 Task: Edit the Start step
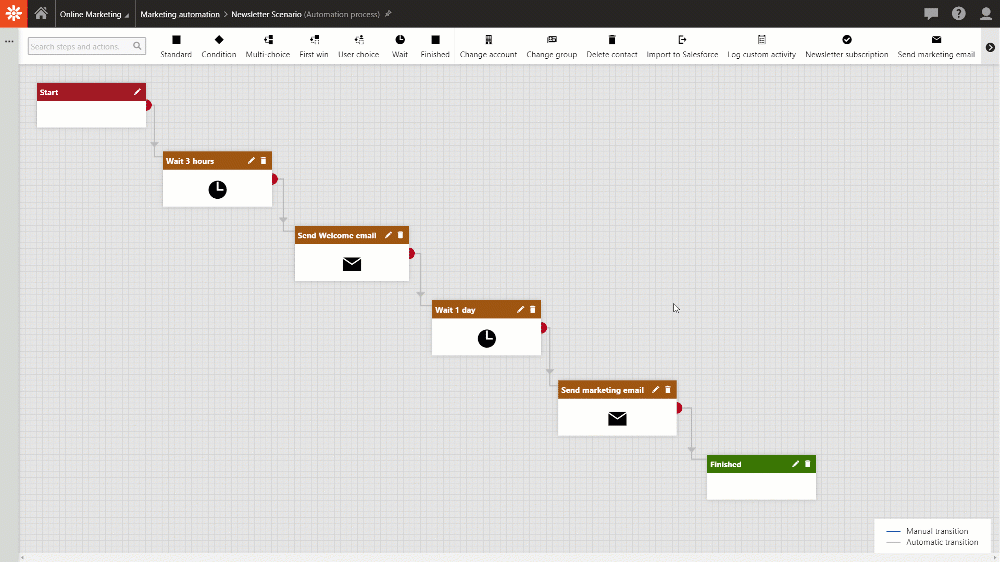(137, 92)
